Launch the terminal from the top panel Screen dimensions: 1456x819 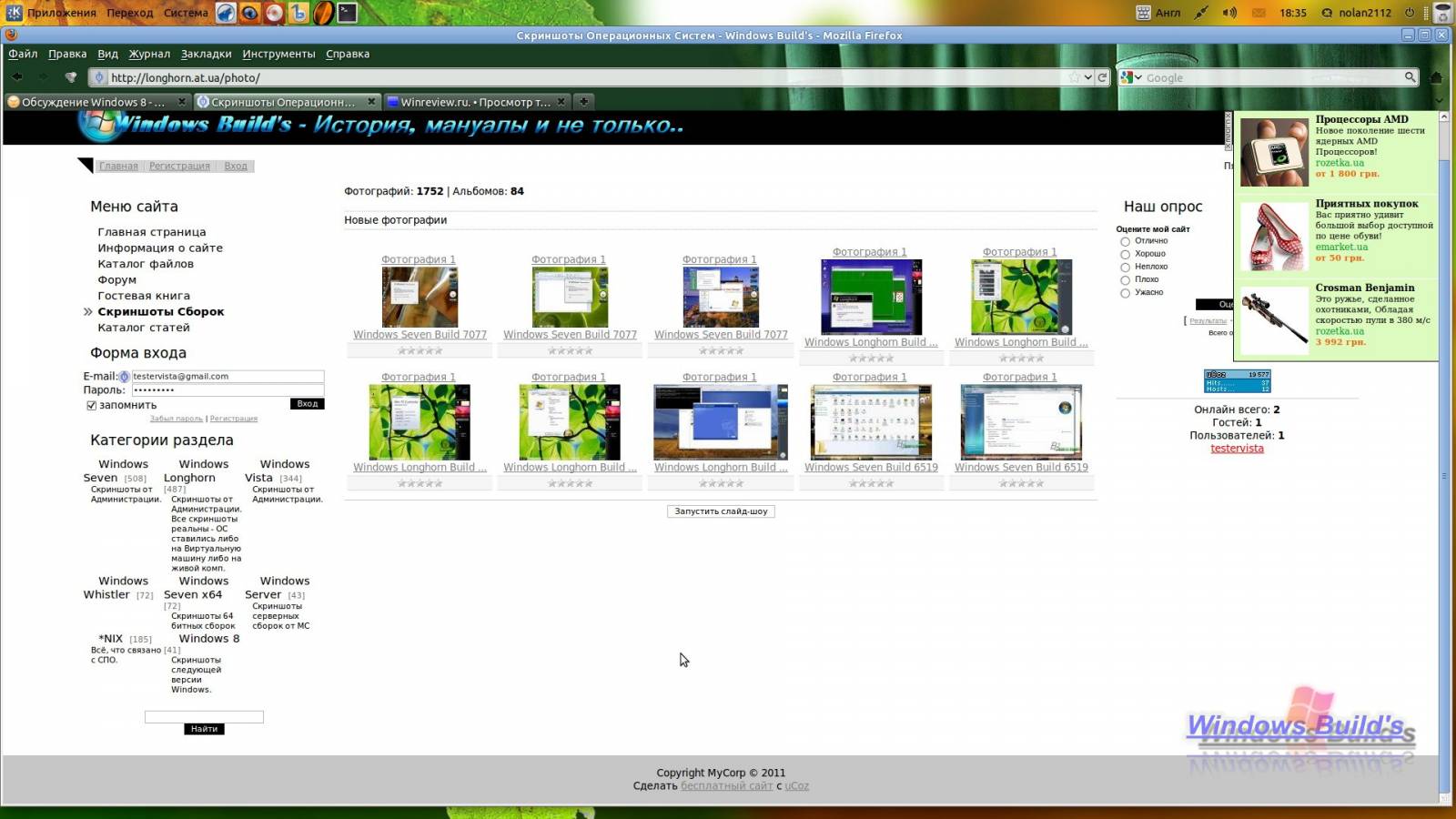pos(348,12)
